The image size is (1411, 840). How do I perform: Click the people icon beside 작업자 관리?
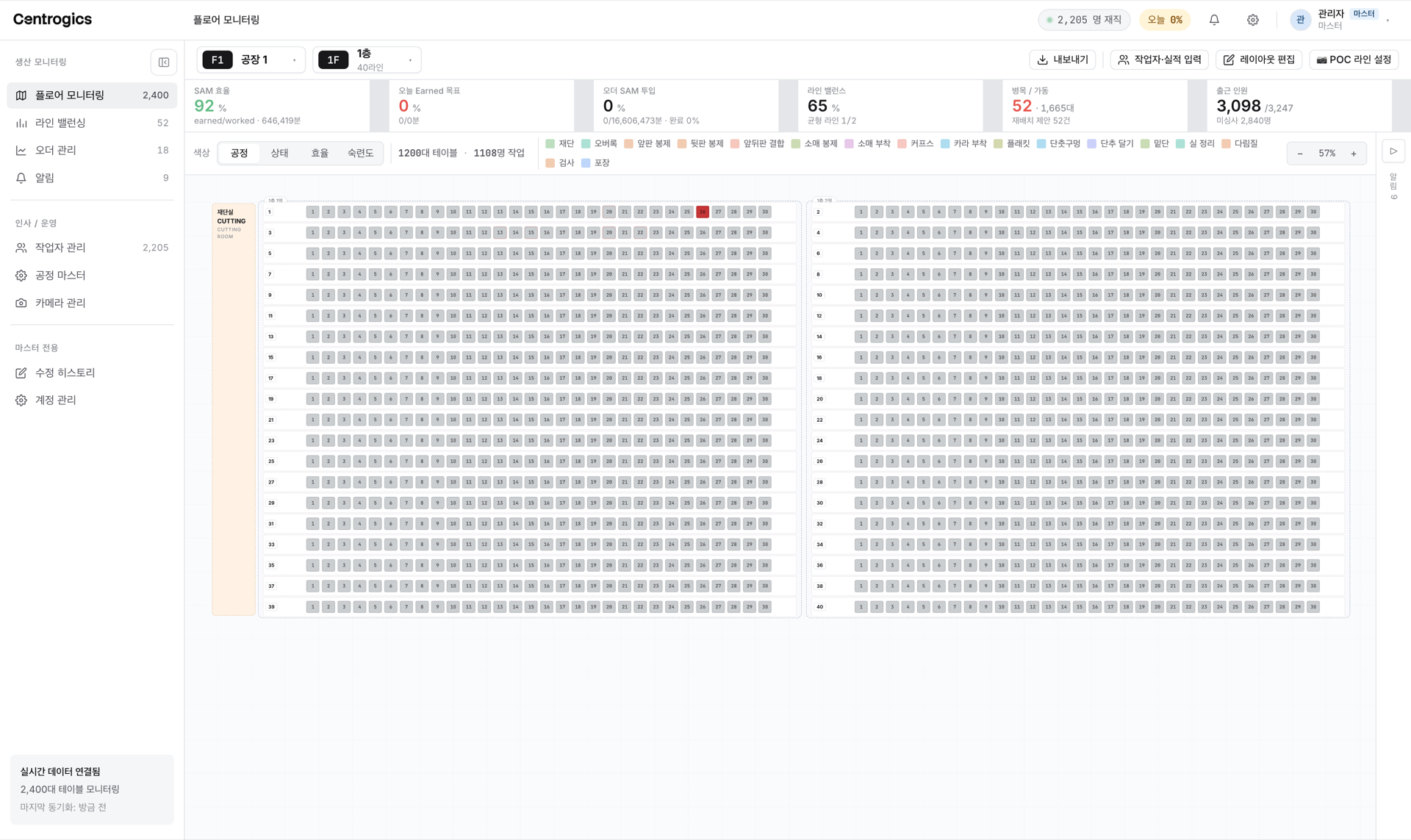point(21,248)
